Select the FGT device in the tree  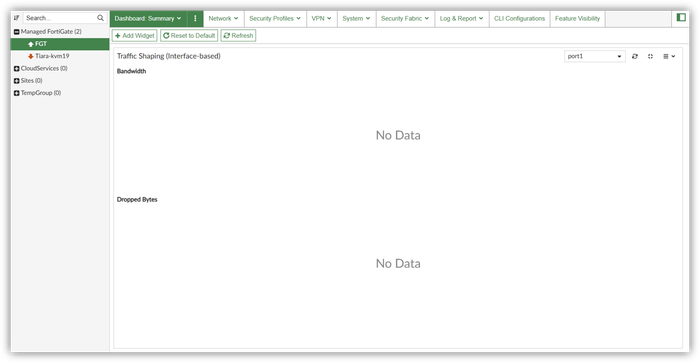(60, 44)
